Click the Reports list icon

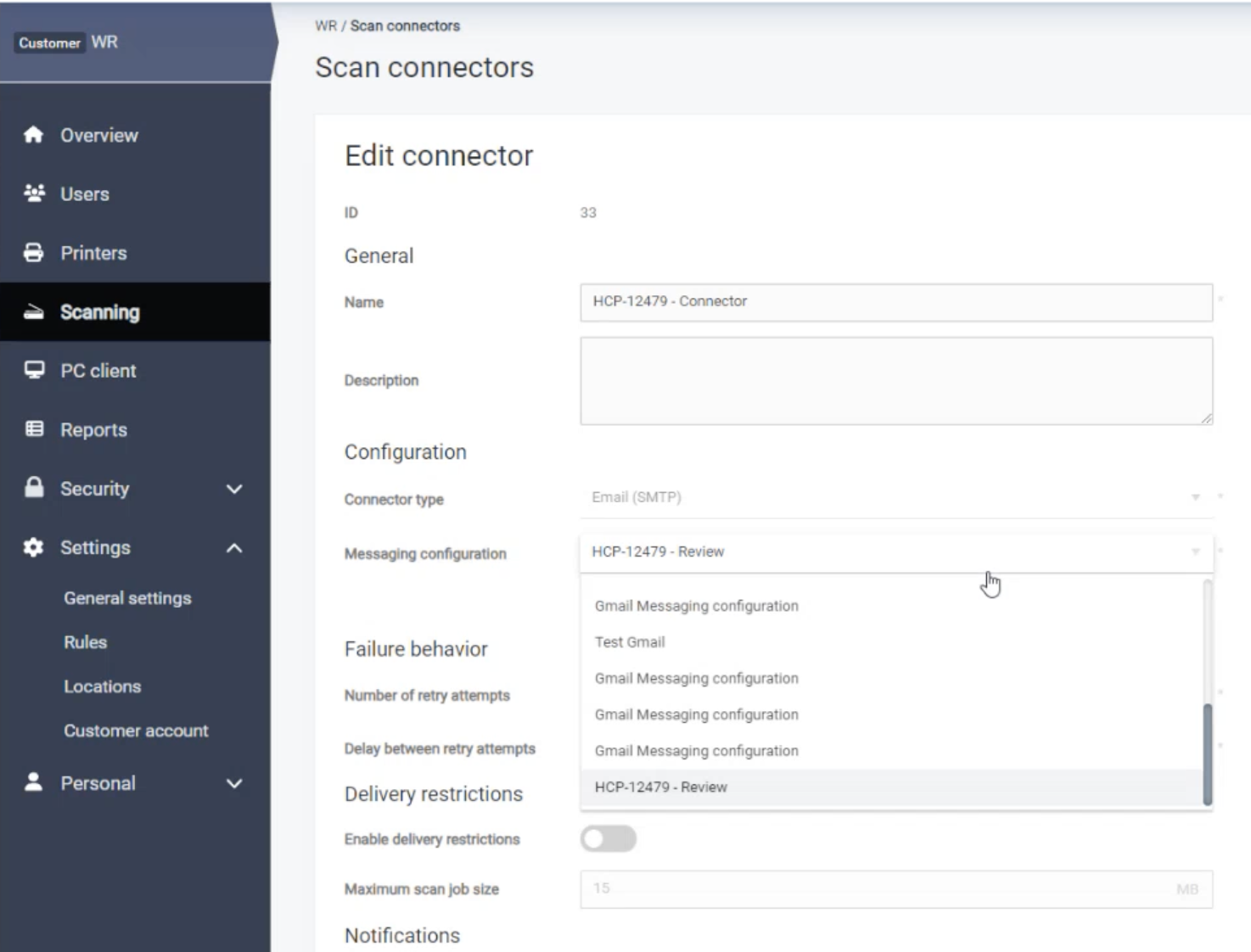point(34,429)
